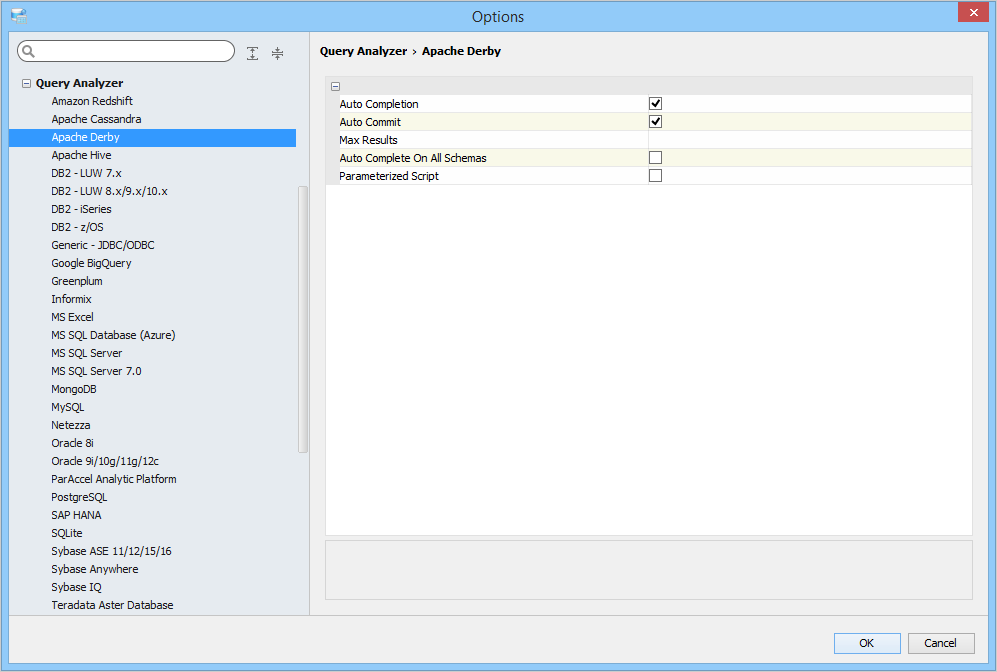The width and height of the screenshot is (997, 672).
Task: Select Oracle 9i/10g/11g/12c
Action: 105,462
